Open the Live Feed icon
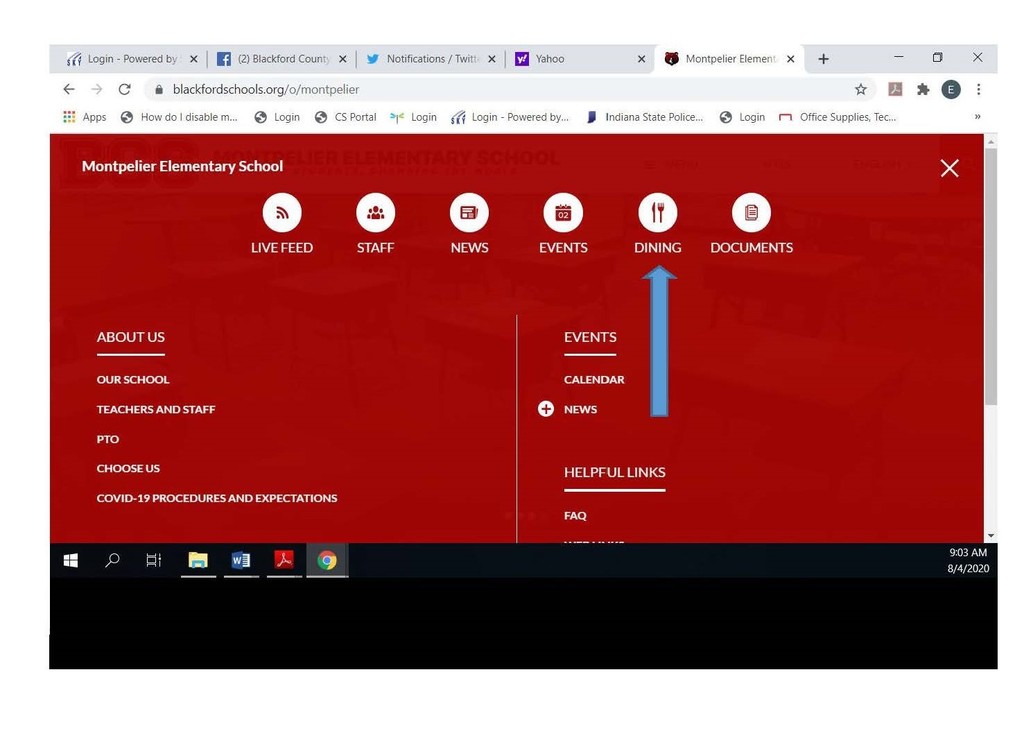Image resolution: width=1024 pixels, height=731 pixels. [x=281, y=212]
